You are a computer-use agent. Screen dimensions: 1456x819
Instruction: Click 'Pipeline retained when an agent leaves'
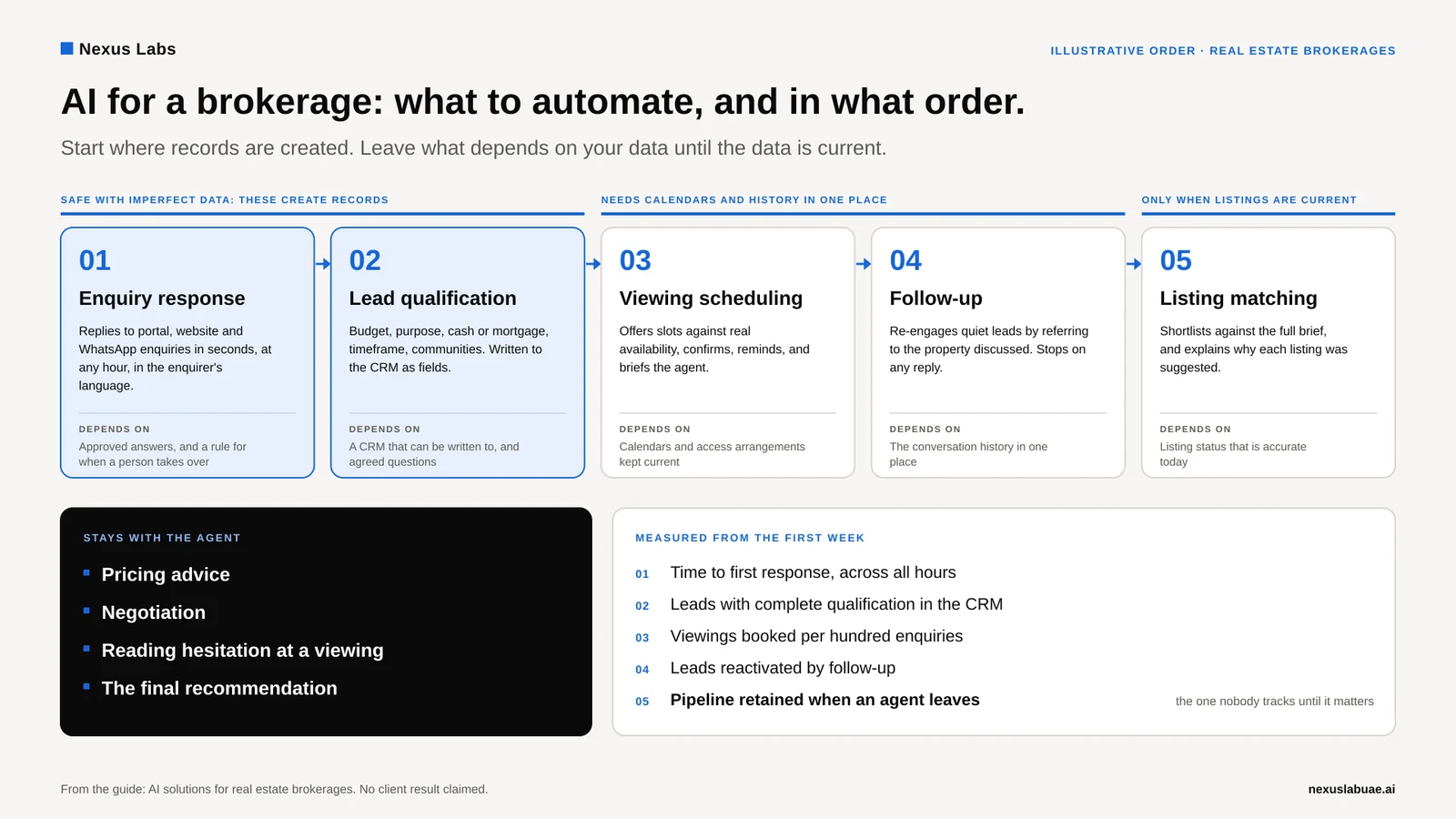[x=824, y=700]
